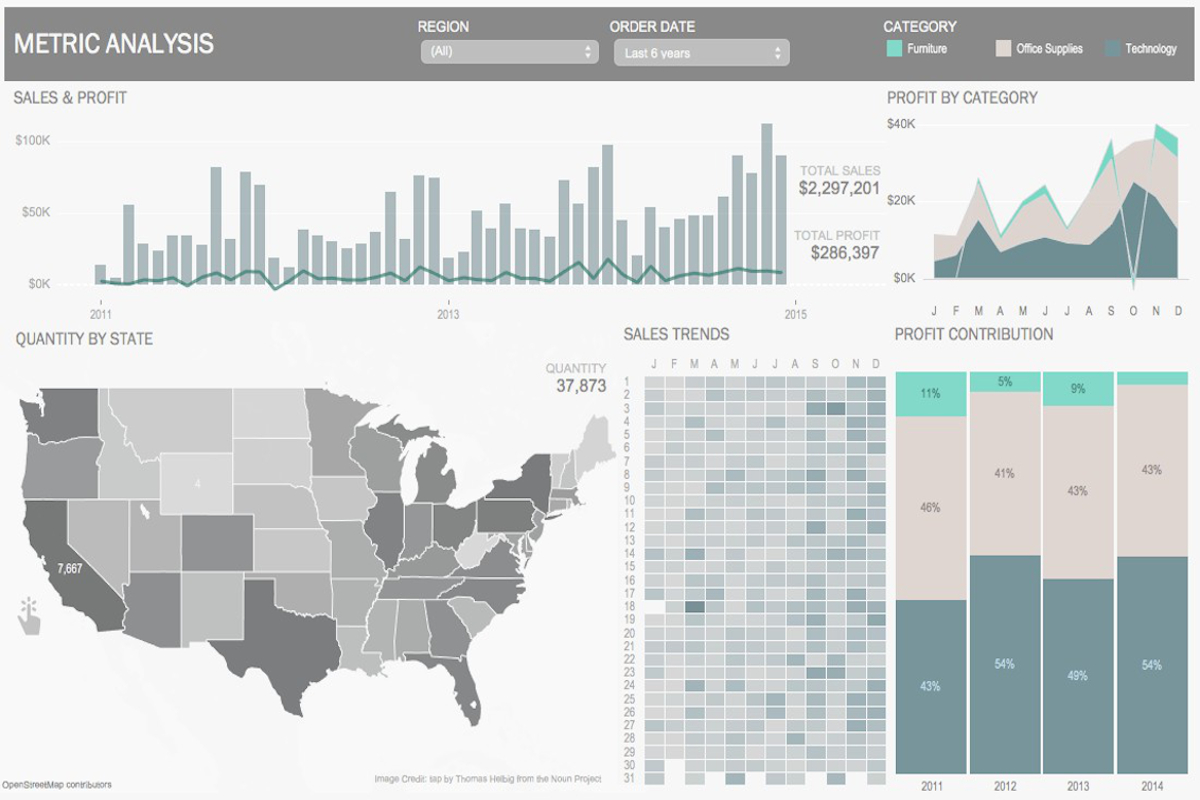Select the Technology legend swatch
This screenshot has height=800, width=1200.
(x=1113, y=48)
